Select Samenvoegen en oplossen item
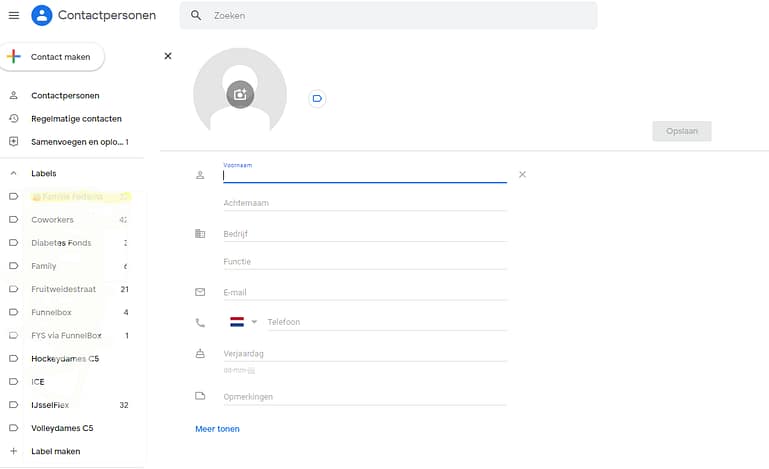 tap(76, 142)
